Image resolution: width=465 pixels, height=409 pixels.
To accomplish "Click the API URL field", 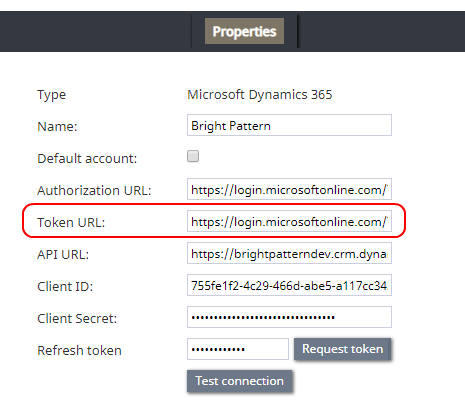I will pyautogui.click(x=289, y=253).
